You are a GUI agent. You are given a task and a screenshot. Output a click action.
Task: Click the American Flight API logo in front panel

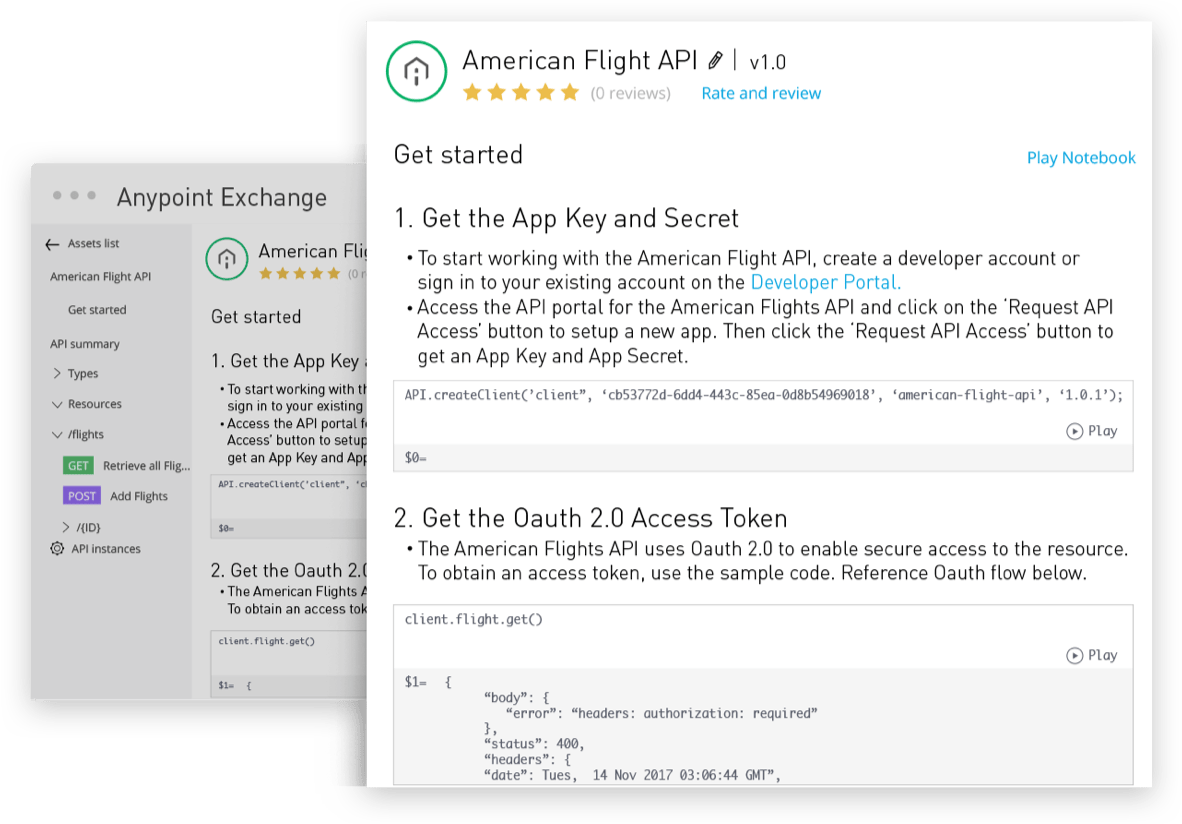tap(416, 71)
